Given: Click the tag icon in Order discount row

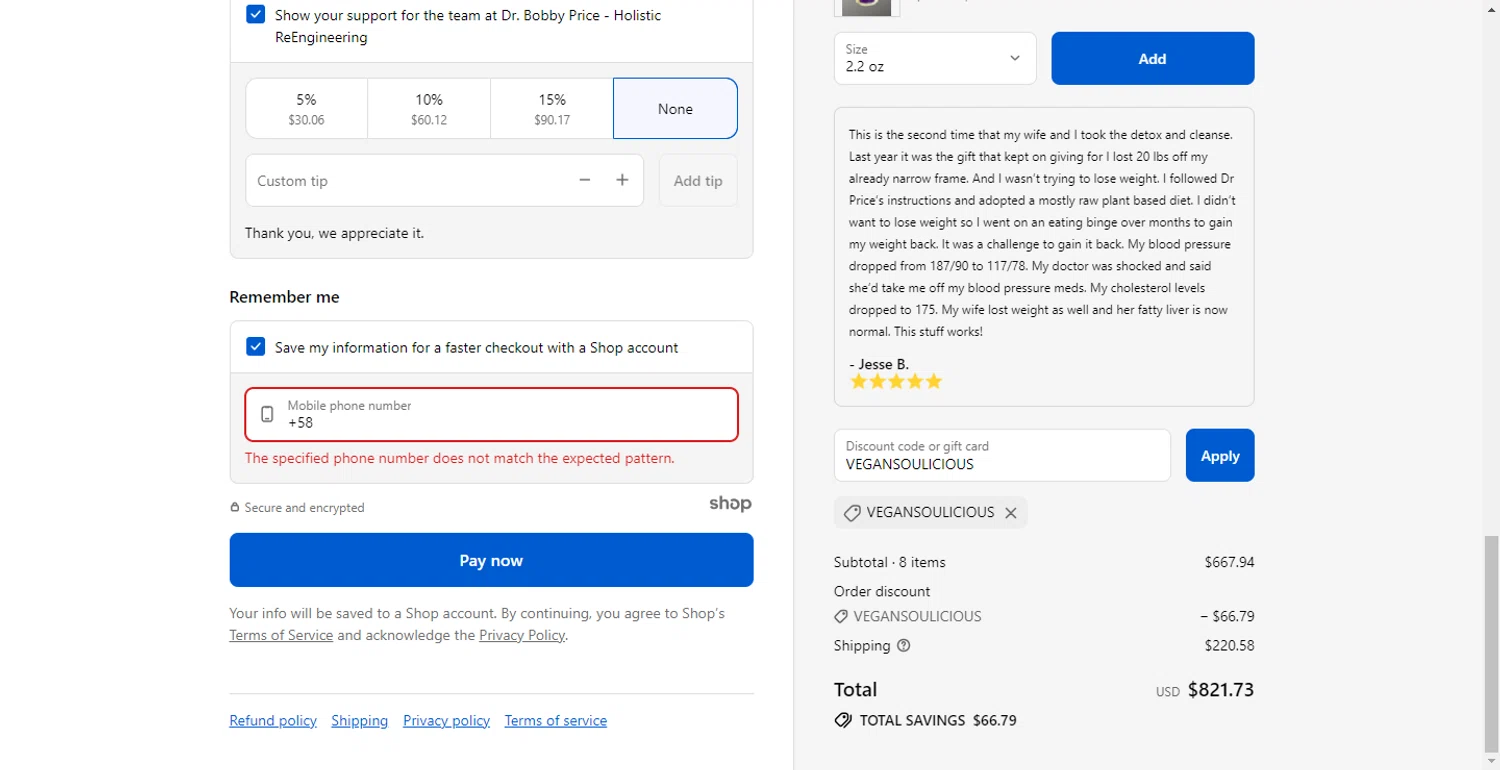Looking at the screenshot, I should [842, 616].
